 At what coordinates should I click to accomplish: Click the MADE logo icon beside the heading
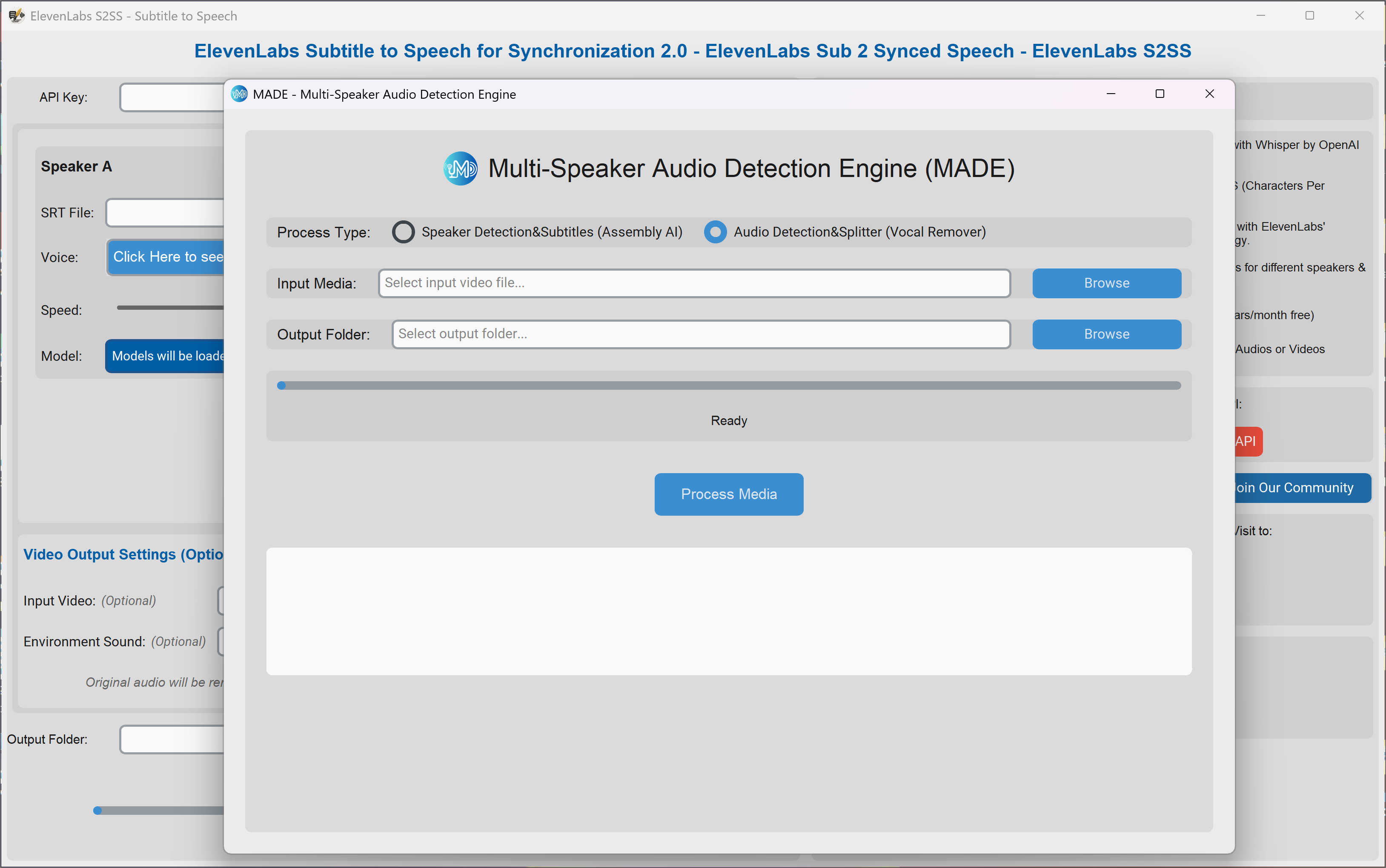point(460,168)
